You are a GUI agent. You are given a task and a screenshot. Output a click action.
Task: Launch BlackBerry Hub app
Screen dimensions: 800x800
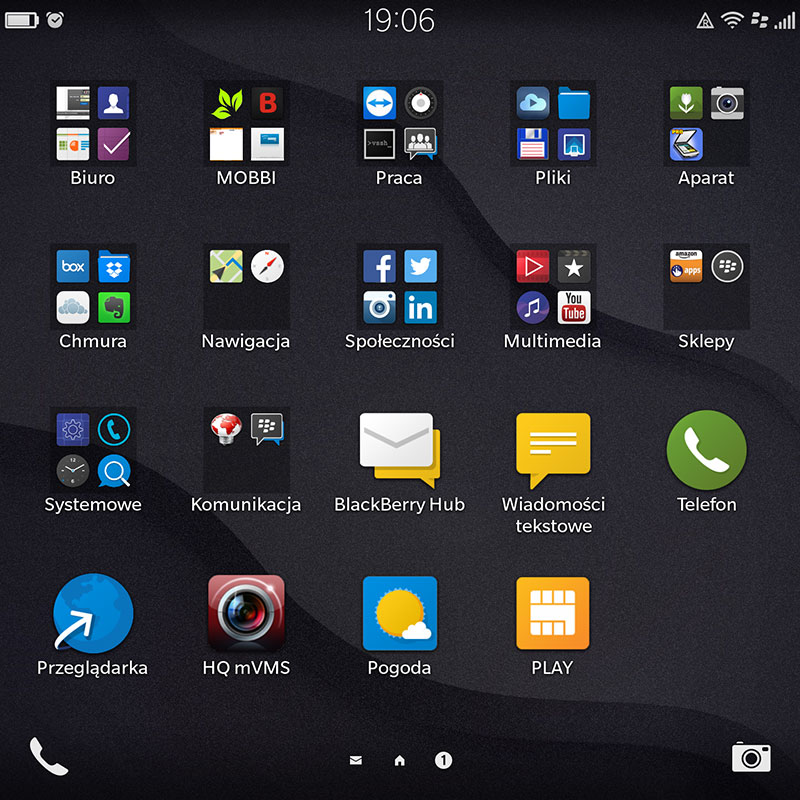[x=399, y=450]
